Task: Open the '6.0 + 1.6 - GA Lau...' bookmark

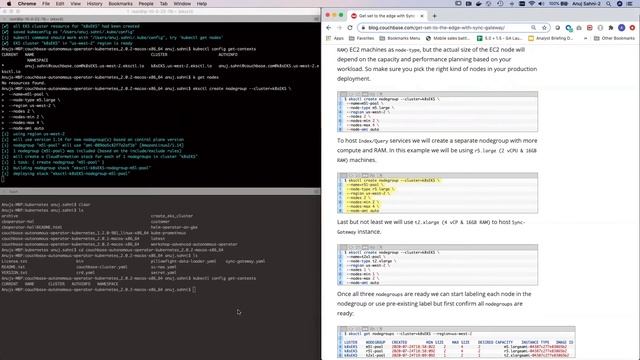Action: pyautogui.click(x=499, y=38)
